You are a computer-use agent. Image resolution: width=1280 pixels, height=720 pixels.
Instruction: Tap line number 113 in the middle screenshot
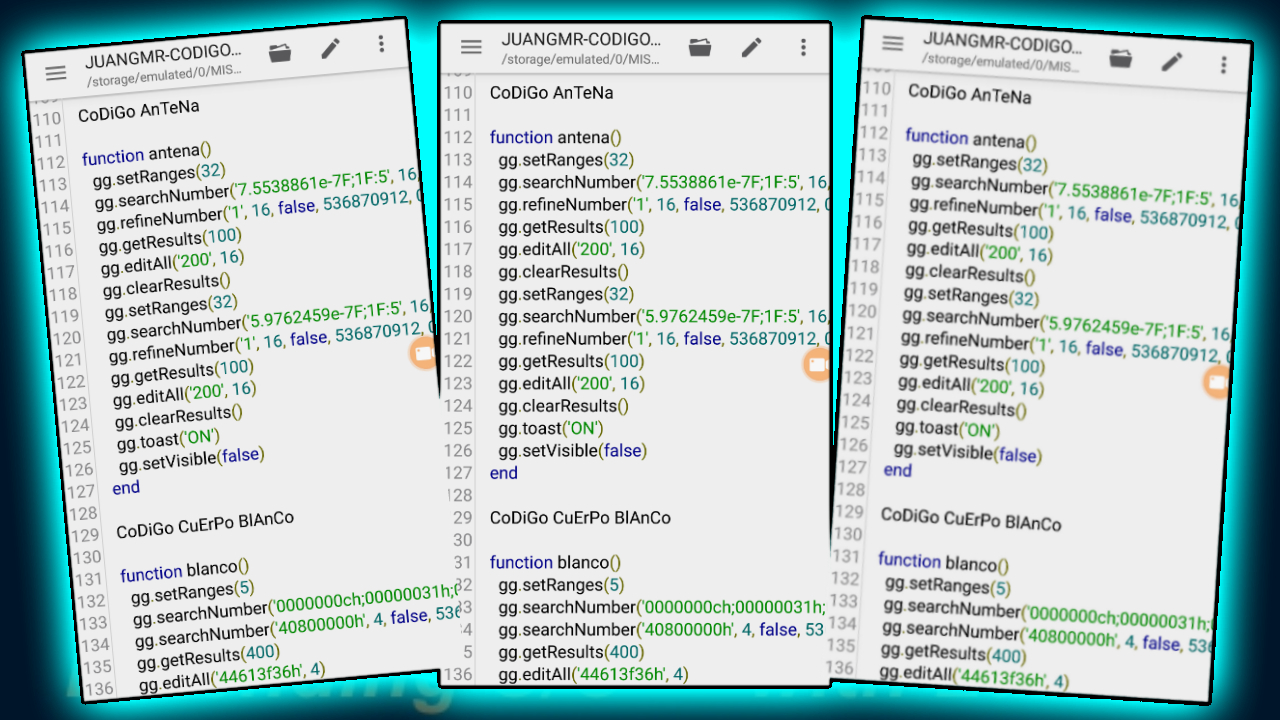pos(457,158)
